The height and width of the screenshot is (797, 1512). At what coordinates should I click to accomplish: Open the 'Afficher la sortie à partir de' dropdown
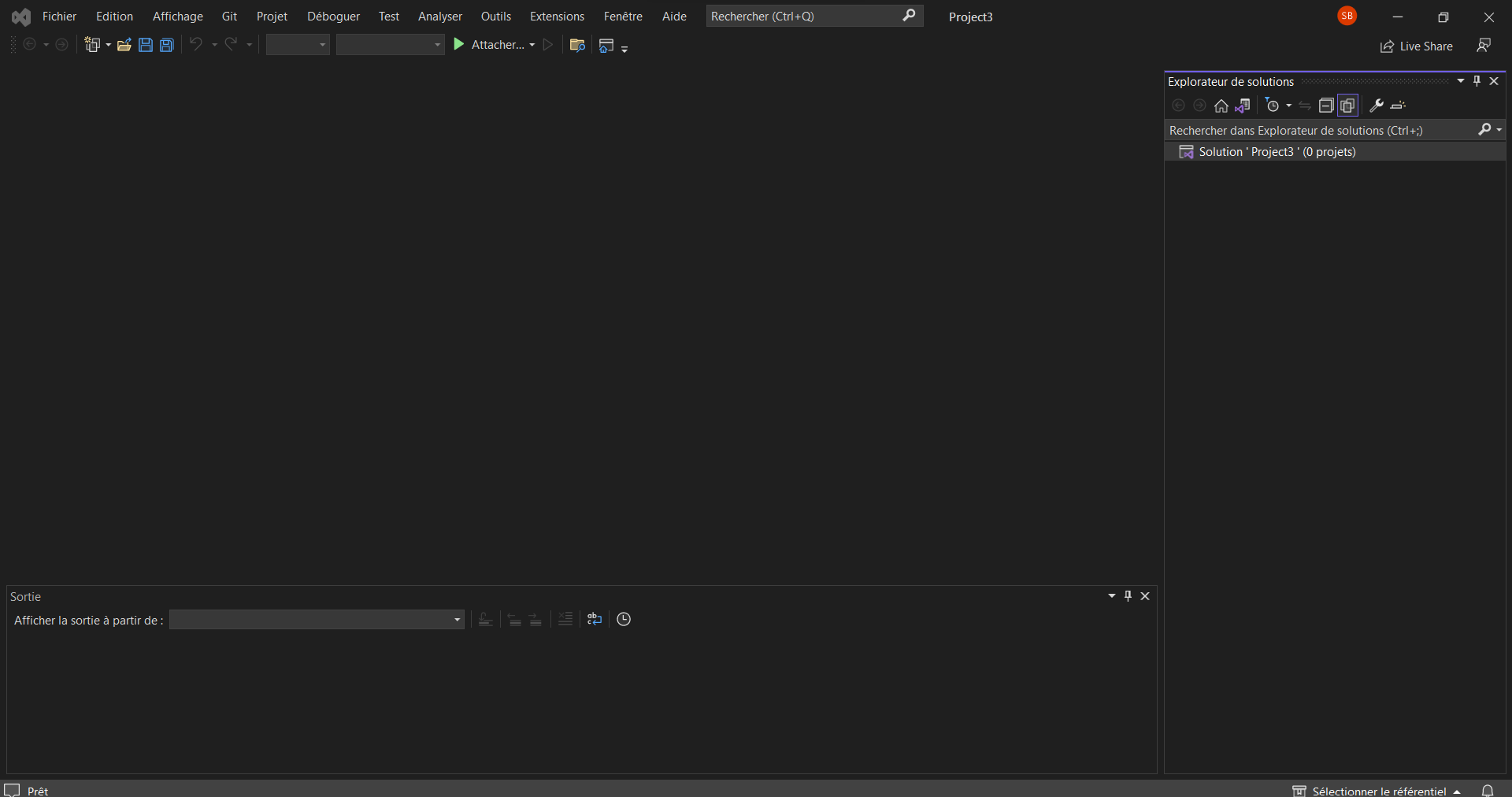click(x=457, y=620)
